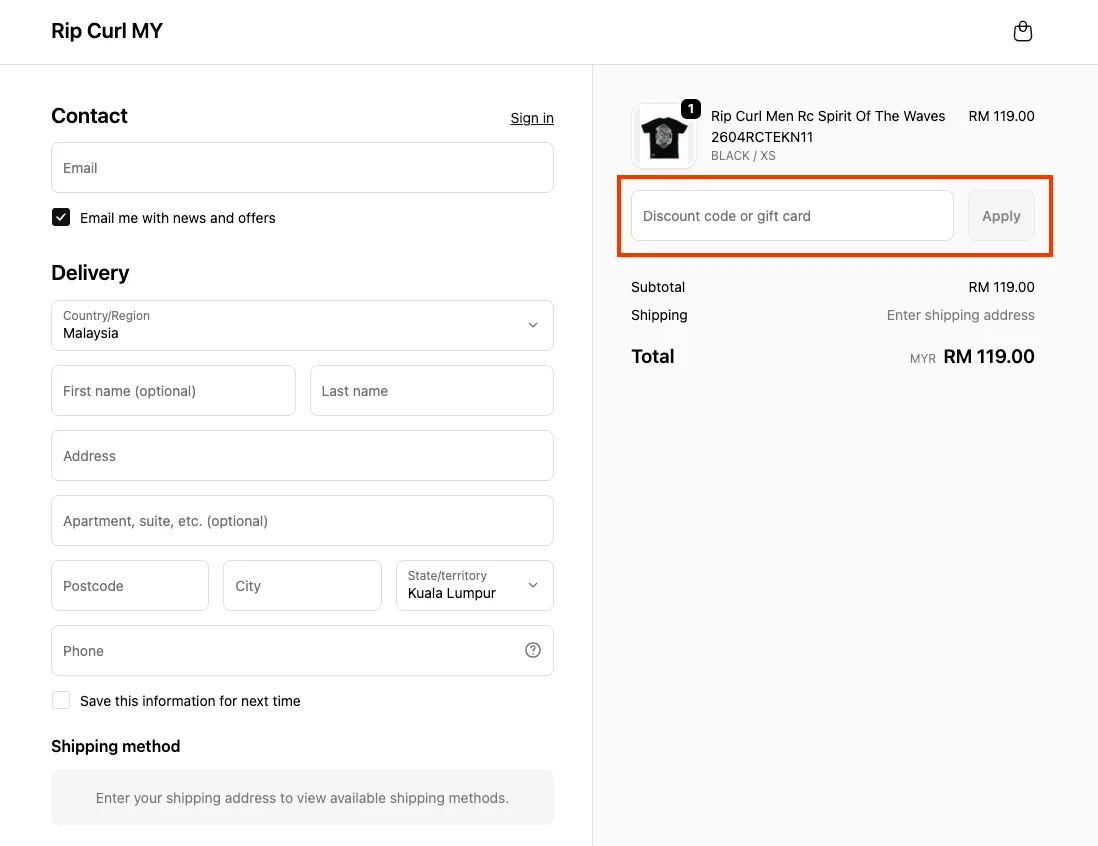The image size is (1098, 846).
Task: Click the Delivery heading
Action: 90,272
